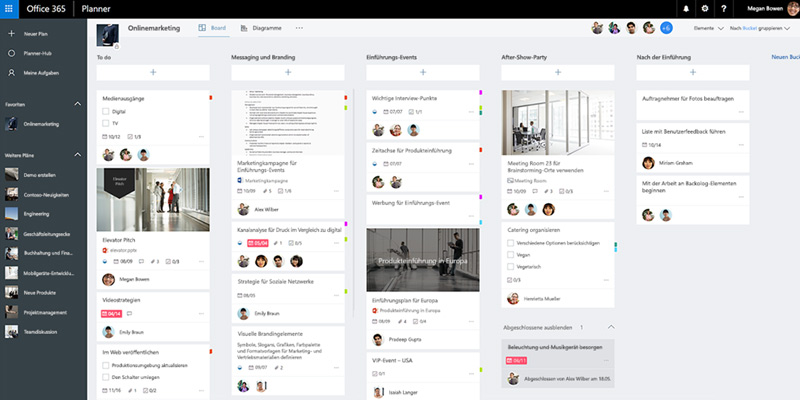This screenshot has height=400, width=800.
Task: Open the more options ellipsis beside Diagramme
Action: (x=299, y=28)
